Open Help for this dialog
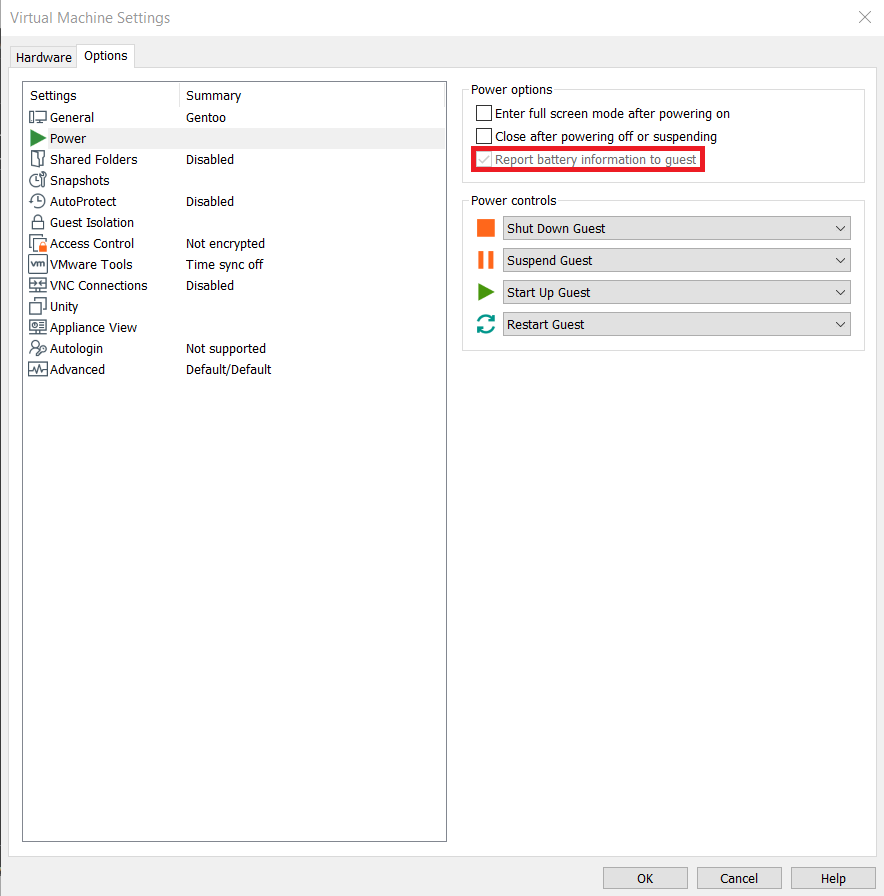Image resolution: width=884 pixels, height=896 pixels. point(833,878)
